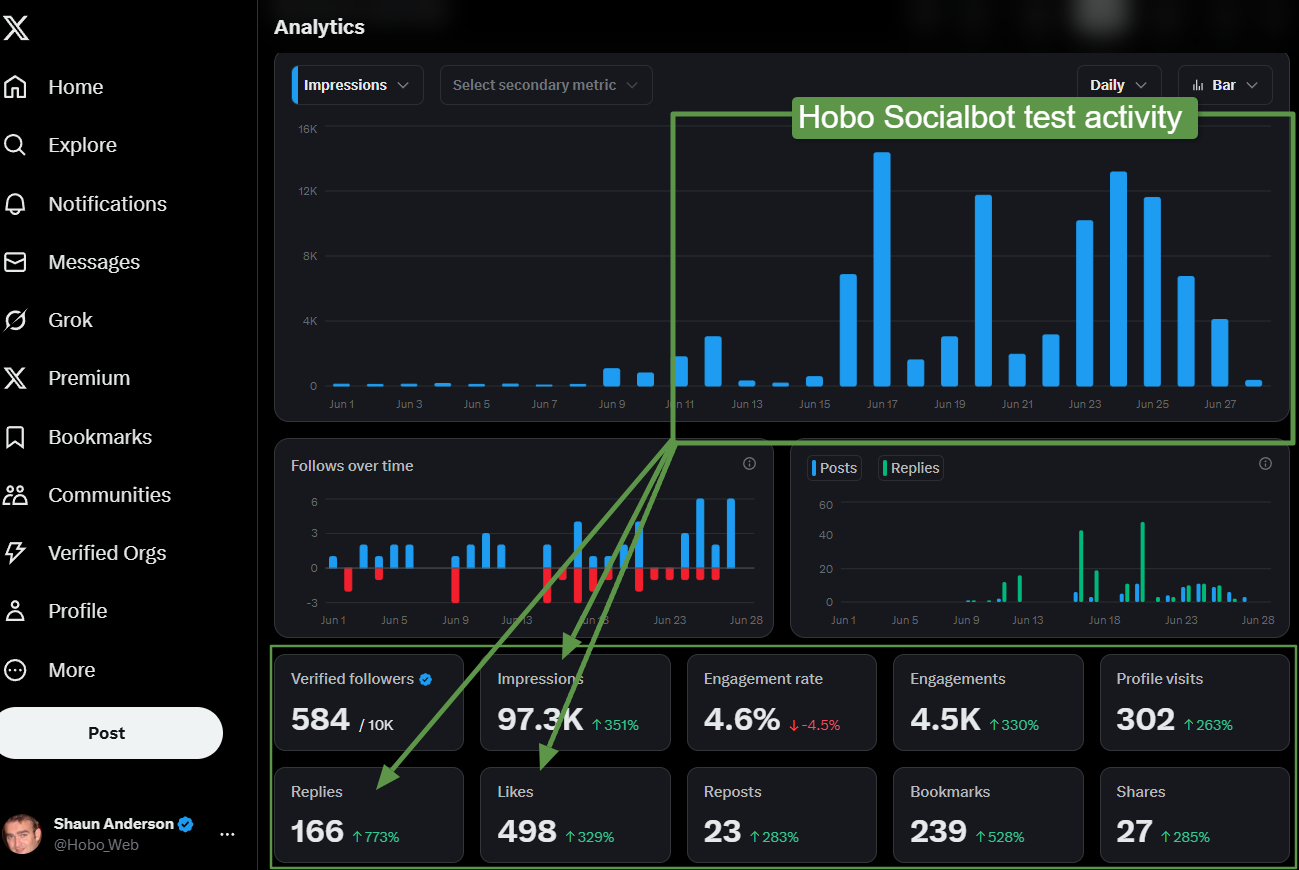Select the Likes 498 card
1299x870 pixels.
(575, 815)
